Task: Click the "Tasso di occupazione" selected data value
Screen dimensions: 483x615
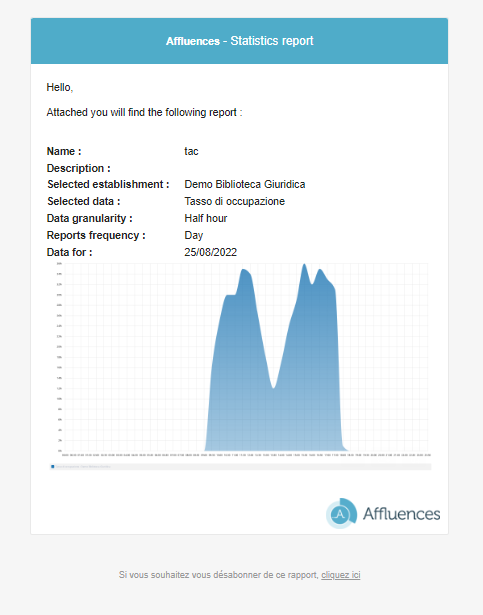Action: click(235, 201)
